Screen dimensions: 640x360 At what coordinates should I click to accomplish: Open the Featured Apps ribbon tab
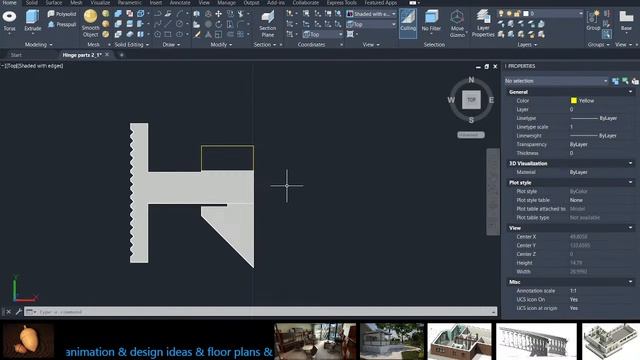pyautogui.click(x=380, y=2)
